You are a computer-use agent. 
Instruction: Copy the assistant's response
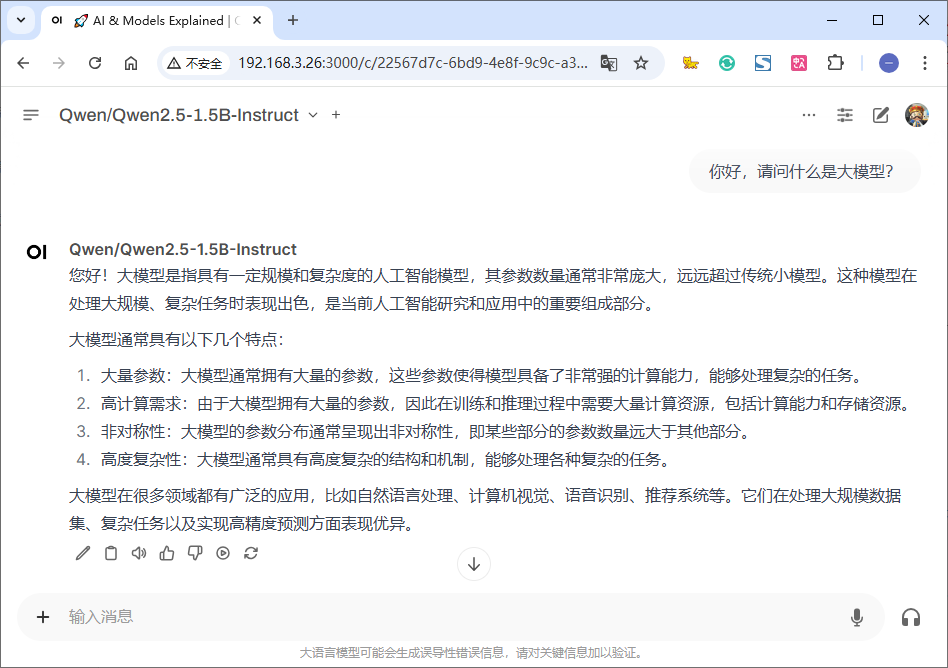[x=110, y=552]
